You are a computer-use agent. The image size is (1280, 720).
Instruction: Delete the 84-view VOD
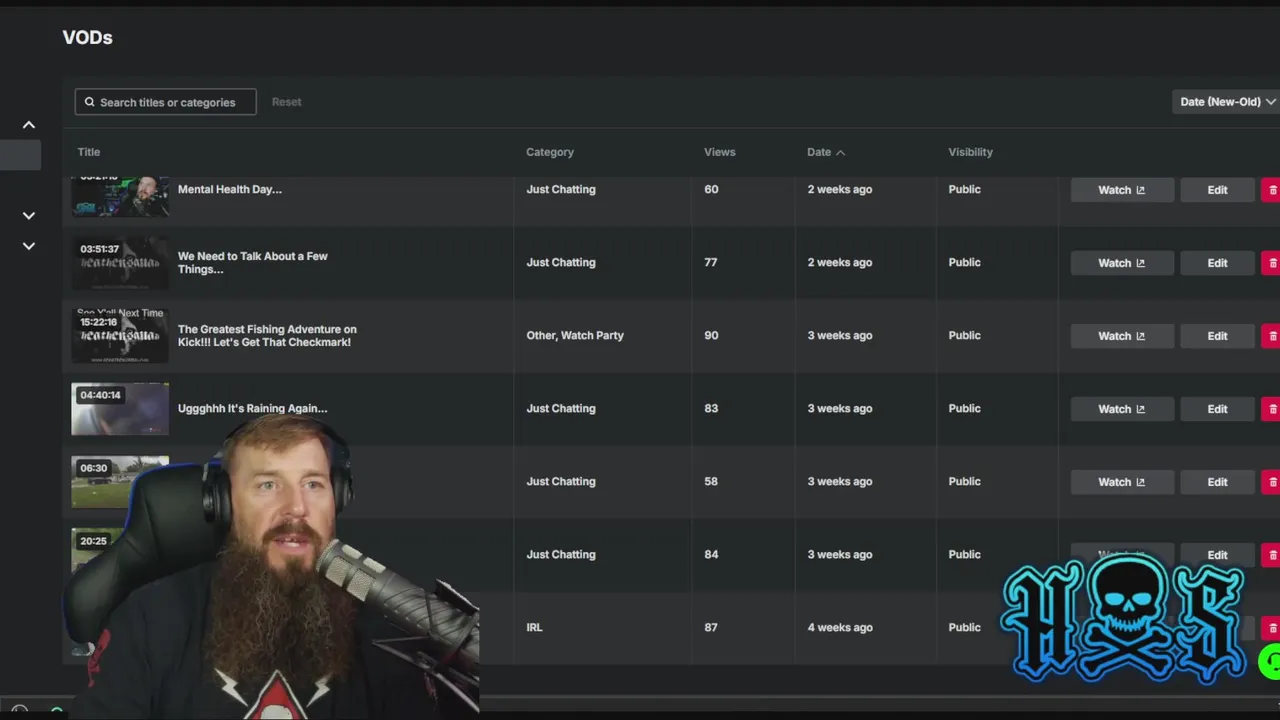[1271, 555]
